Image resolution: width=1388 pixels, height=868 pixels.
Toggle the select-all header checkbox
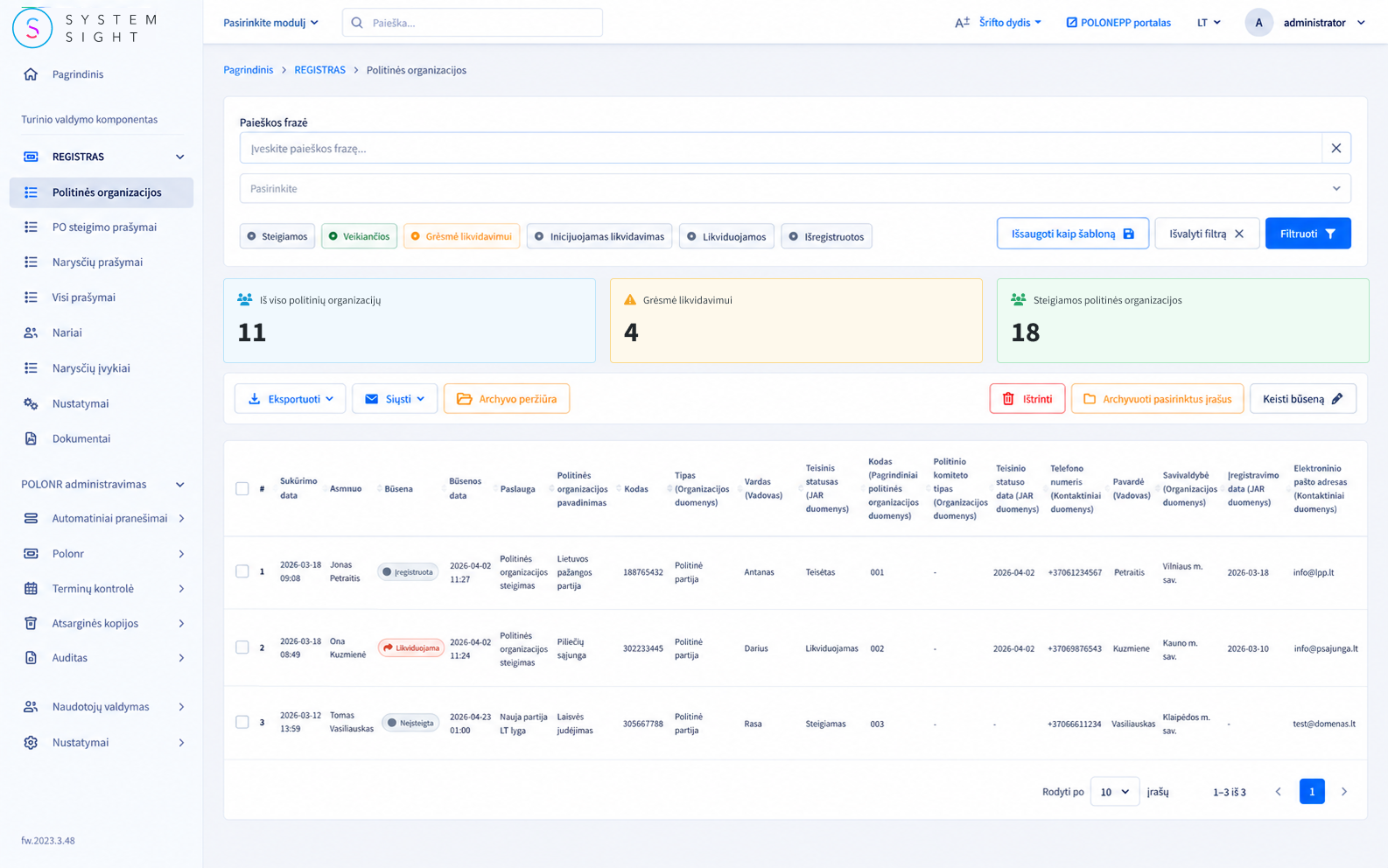click(242, 488)
